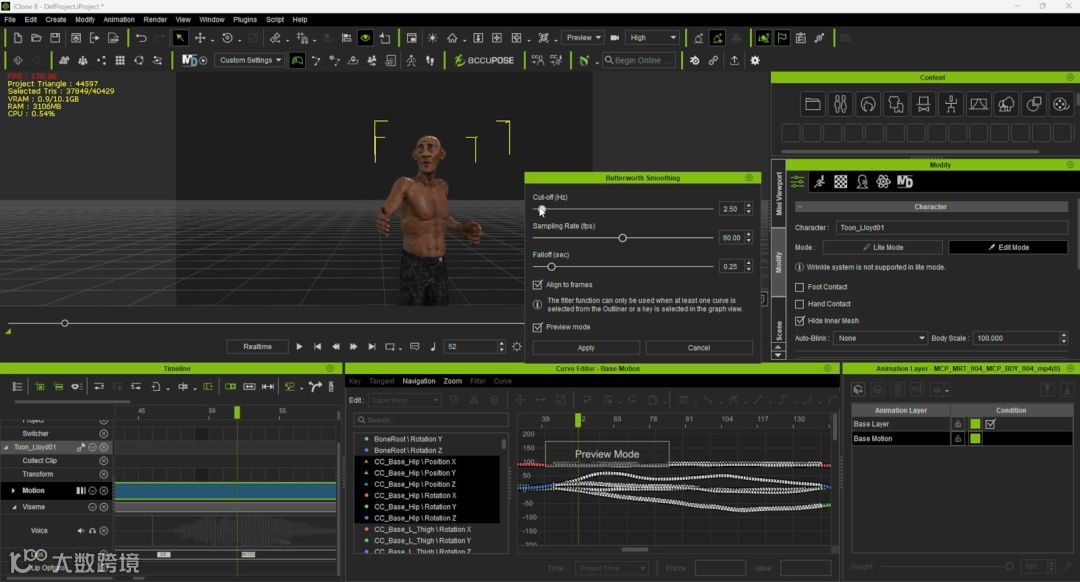Open the Hair category in Content panel

pyautogui.click(x=868, y=104)
